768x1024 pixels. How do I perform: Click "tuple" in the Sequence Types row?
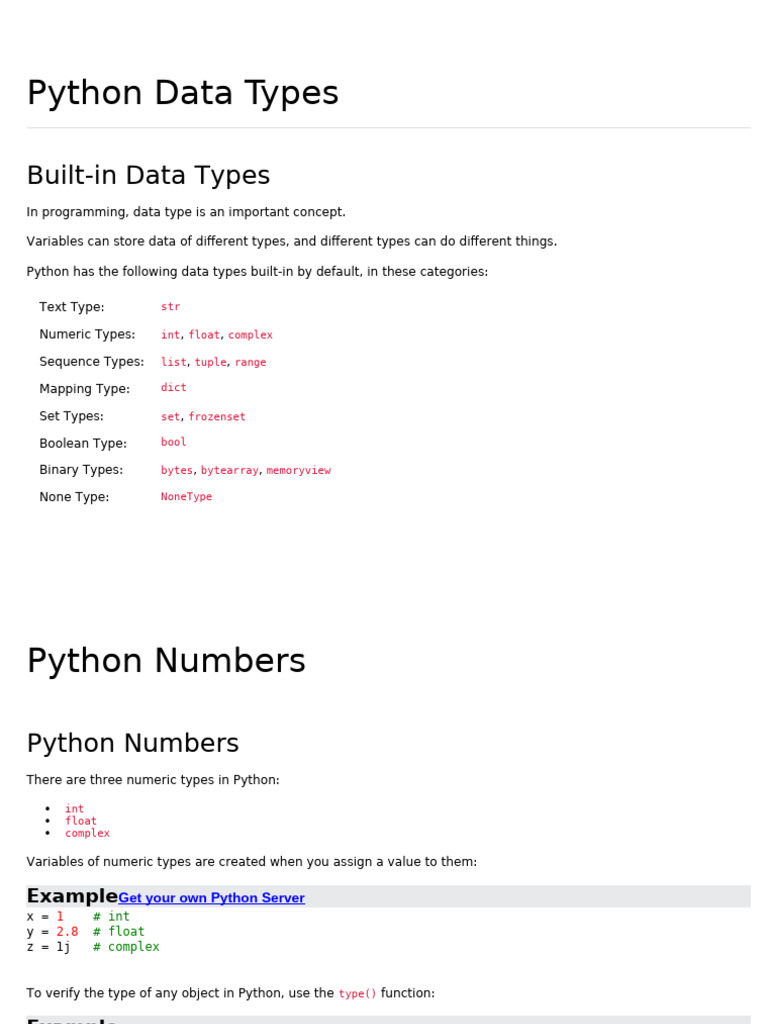[x=210, y=362]
